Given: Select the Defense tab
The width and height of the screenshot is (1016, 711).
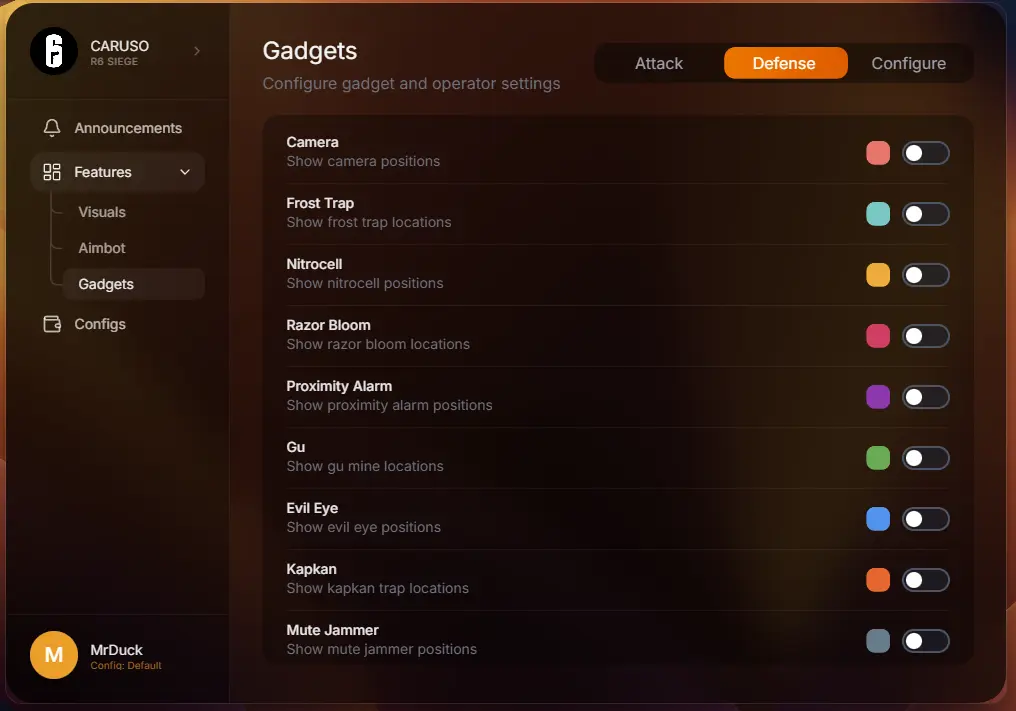Looking at the screenshot, I should (784, 63).
